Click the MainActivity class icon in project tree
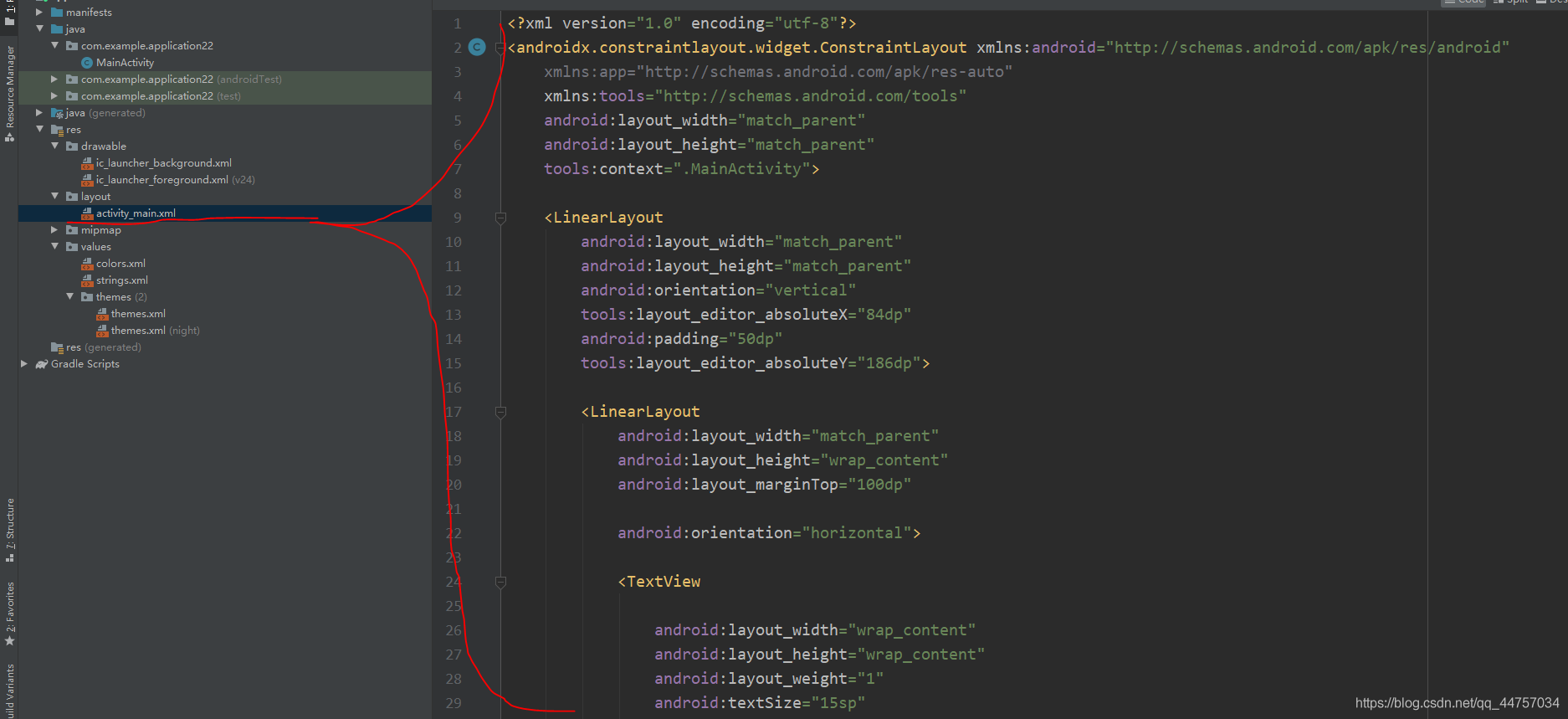This screenshot has width=1568, height=719. click(87, 63)
